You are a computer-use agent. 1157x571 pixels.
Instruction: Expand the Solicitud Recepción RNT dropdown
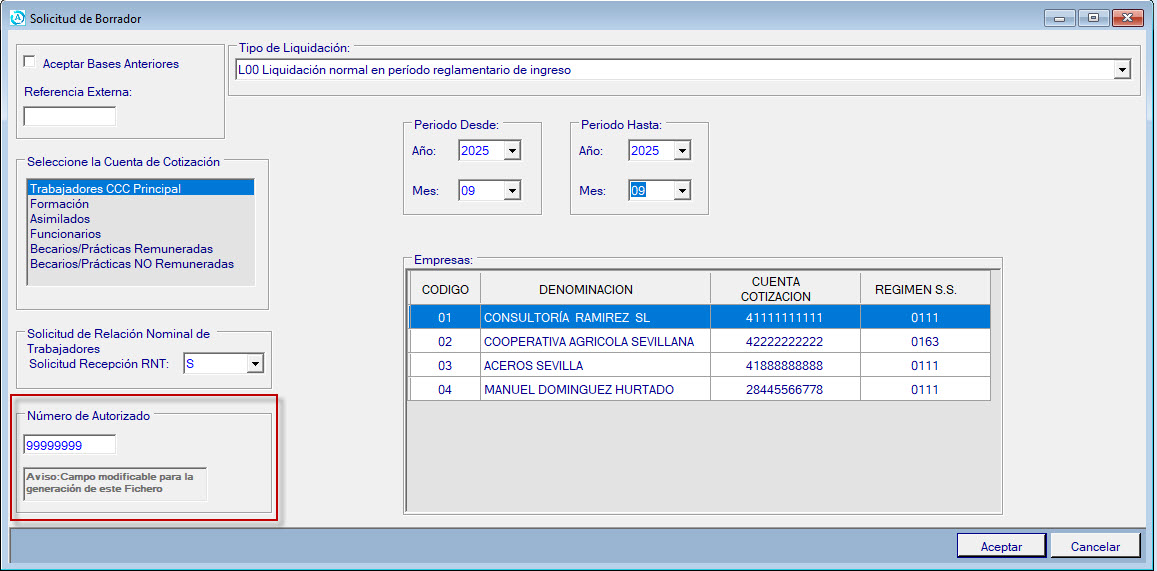coord(254,364)
